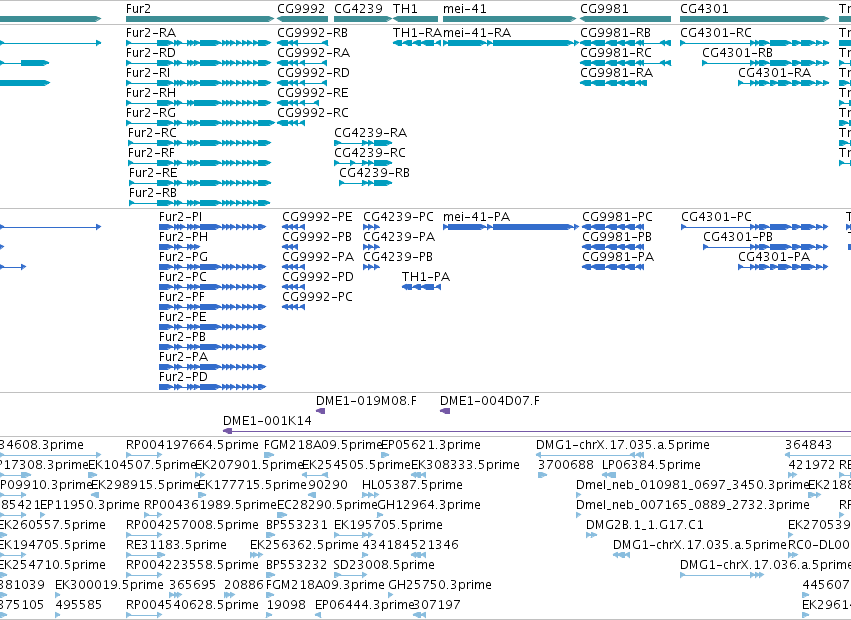This screenshot has height=620, width=851.
Task: Select clone DME1-001K14
Action: point(537,431)
